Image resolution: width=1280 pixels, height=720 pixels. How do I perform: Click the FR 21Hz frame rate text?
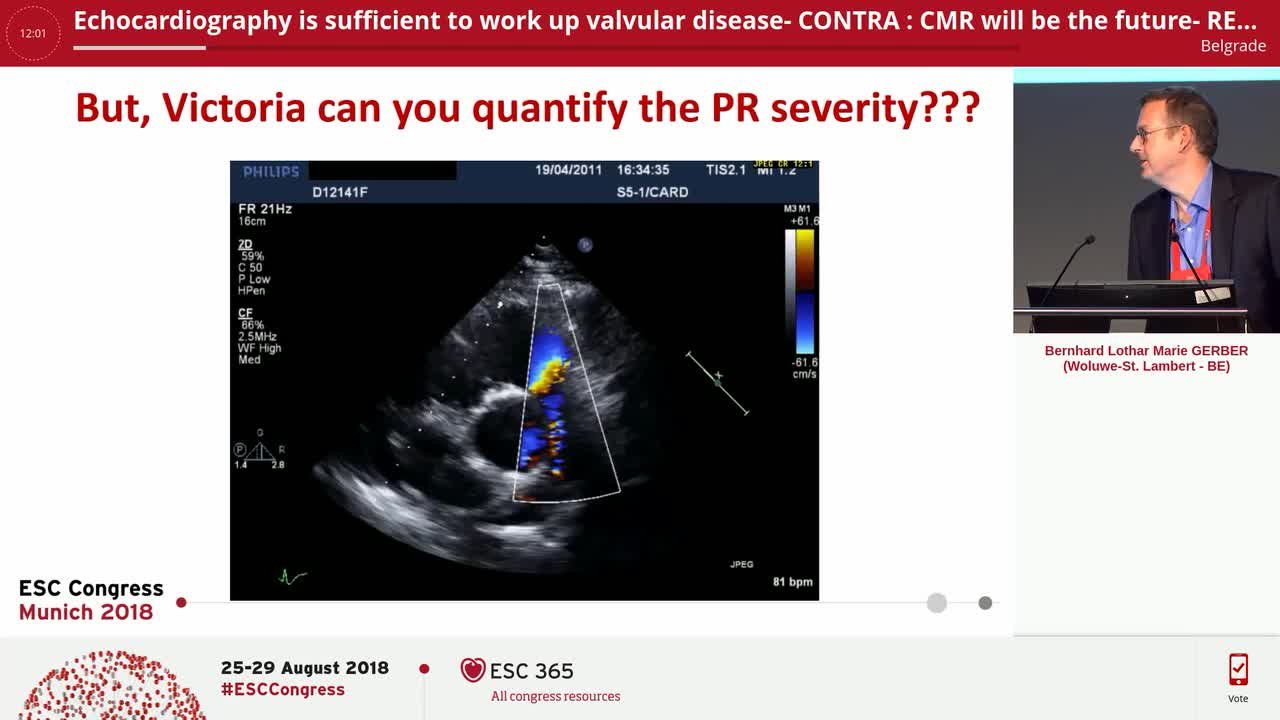(265, 209)
